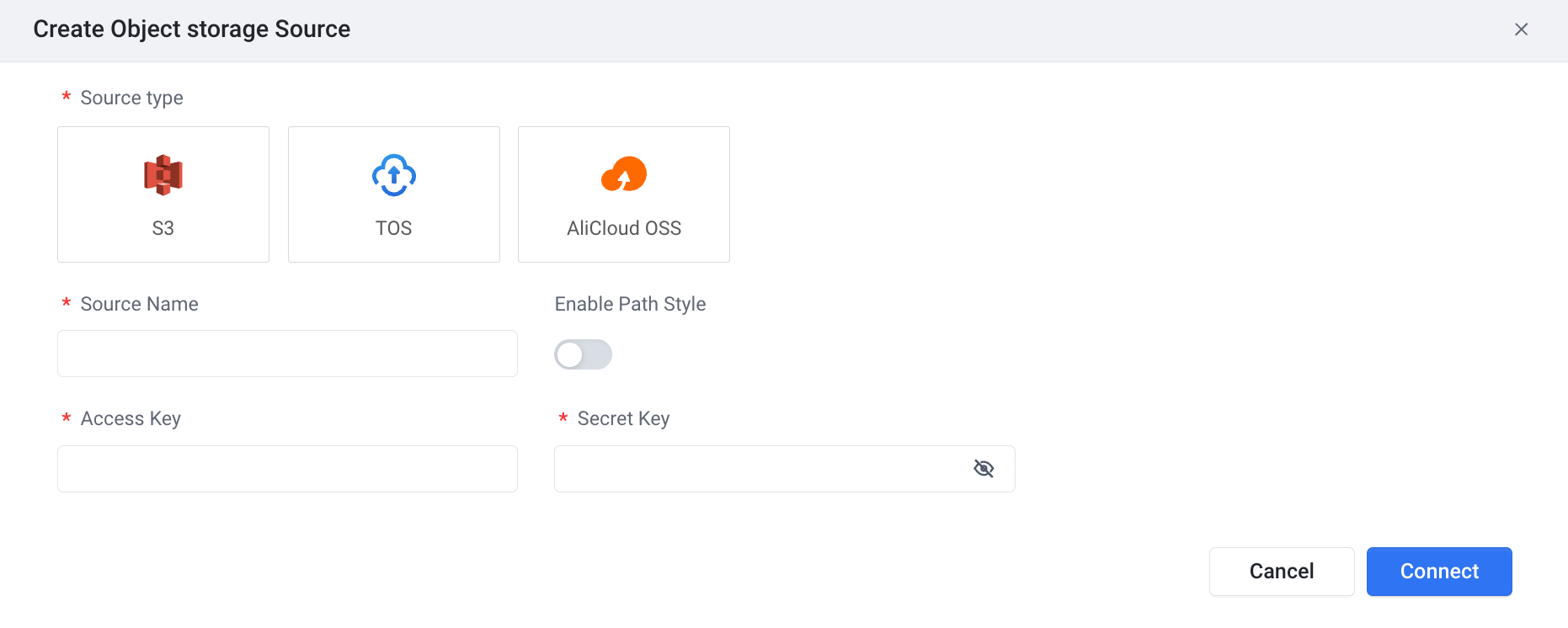
Task: Cancel creating the storage source
Action: click(1282, 572)
